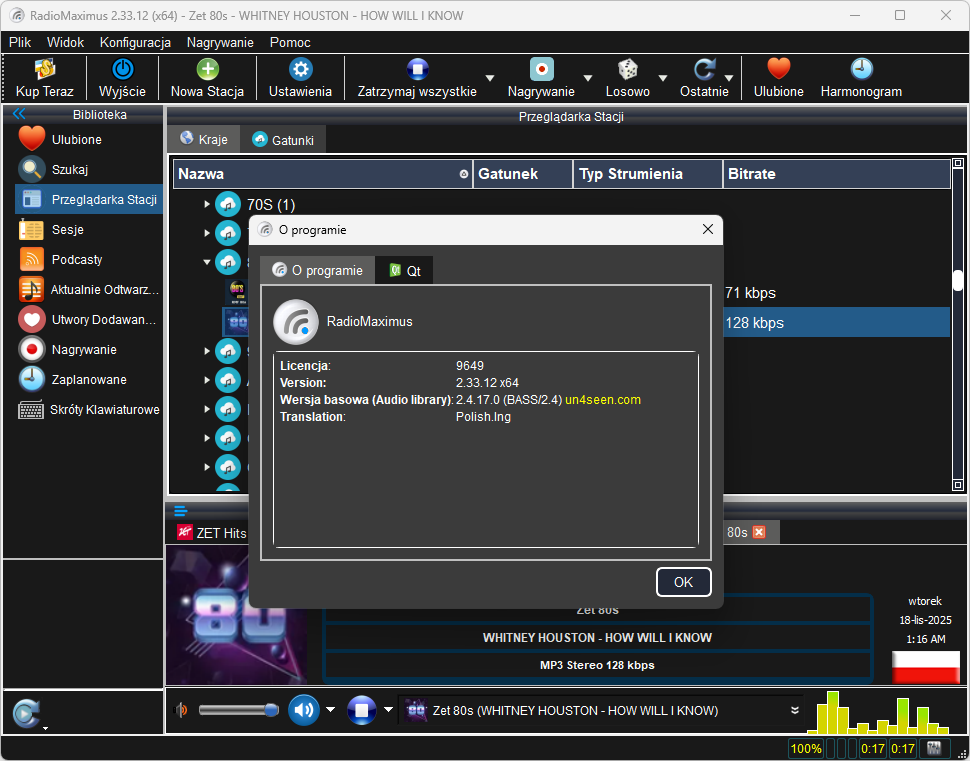The width and height of the screenshot is (970, 761).
Task: Open Ustawienia from the toolbar
Action: (300, 69)
